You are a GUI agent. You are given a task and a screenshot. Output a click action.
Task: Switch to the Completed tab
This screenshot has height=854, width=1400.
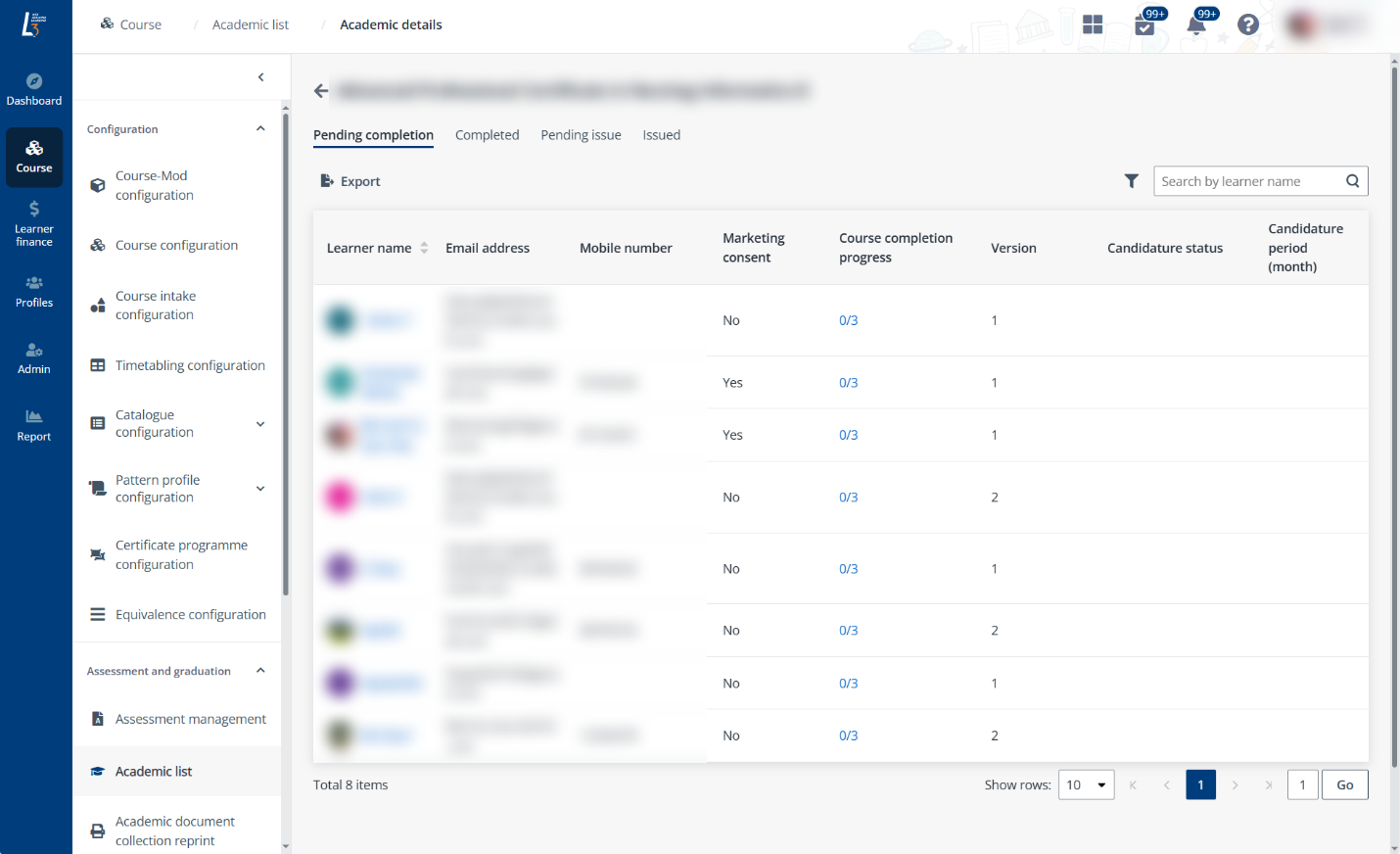point(487,135)
